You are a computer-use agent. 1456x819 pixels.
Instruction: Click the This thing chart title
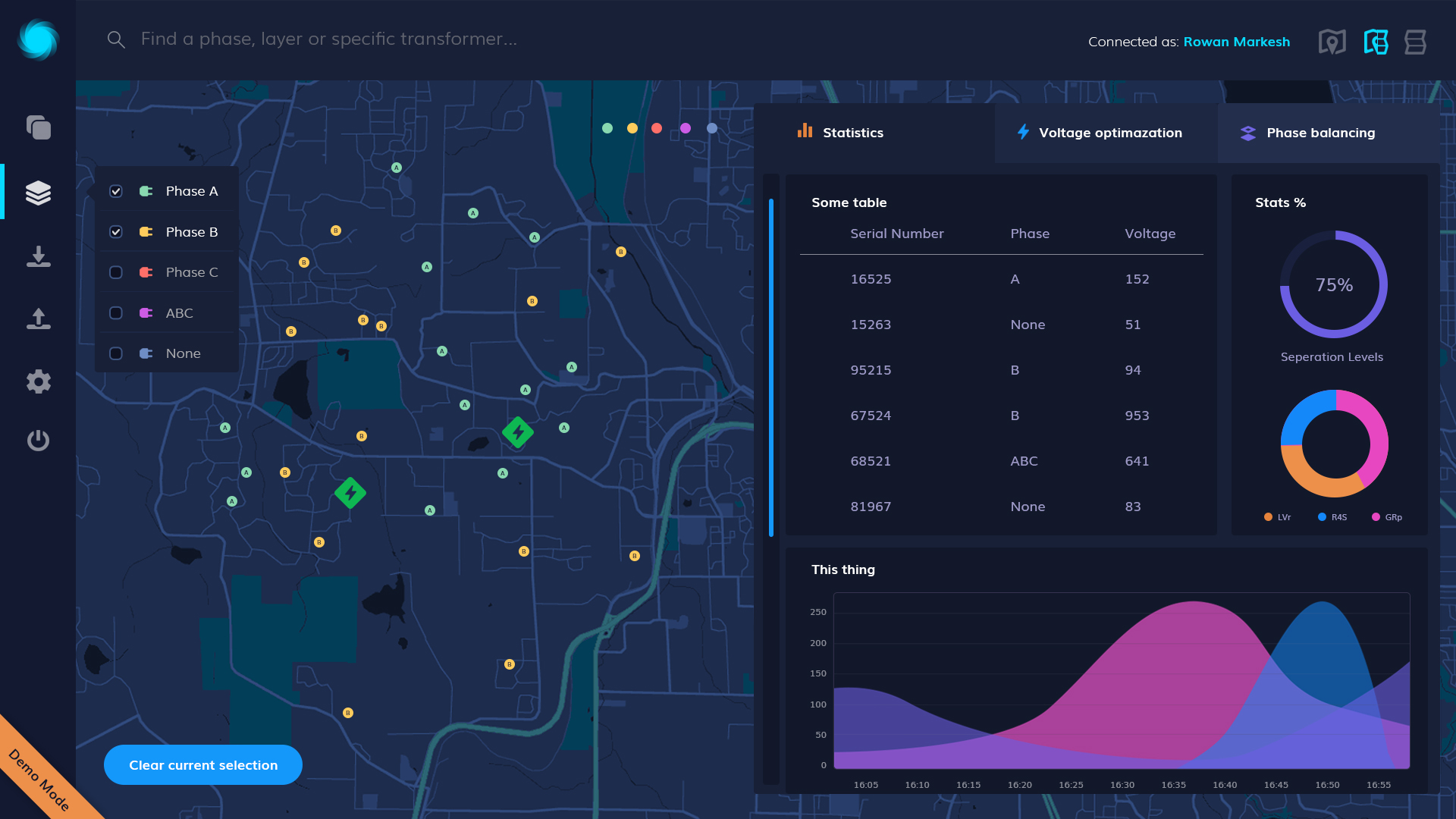(843, 570)
